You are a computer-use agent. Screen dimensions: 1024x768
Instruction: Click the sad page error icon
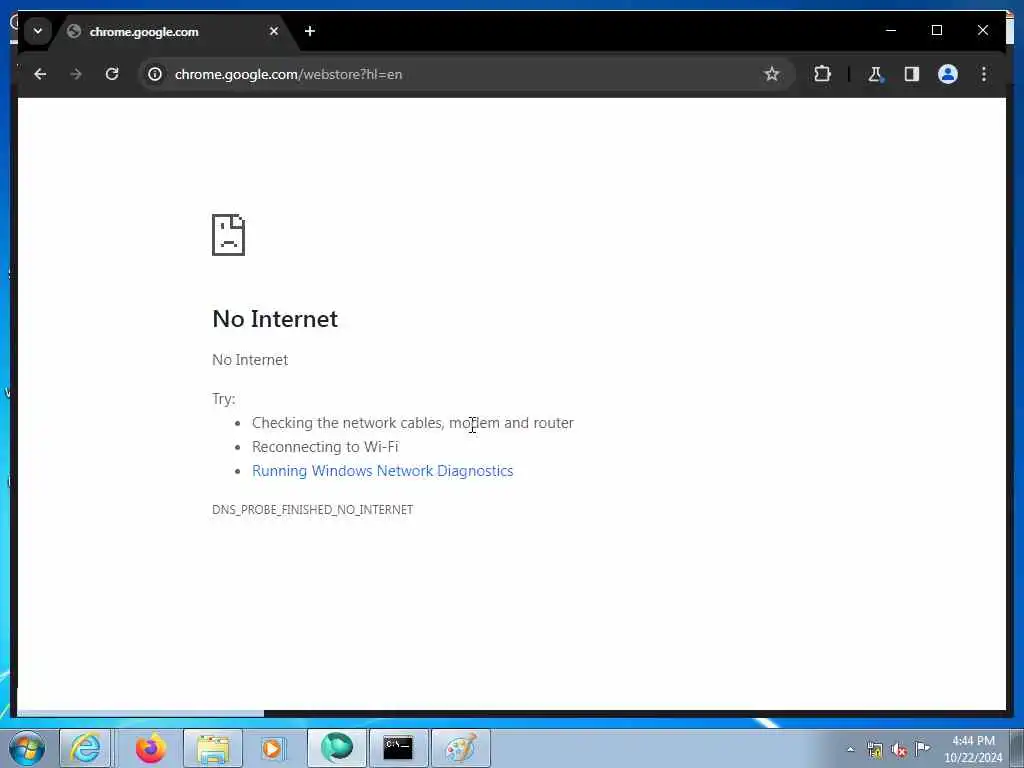pyautogui.click(x=229, y=235)
